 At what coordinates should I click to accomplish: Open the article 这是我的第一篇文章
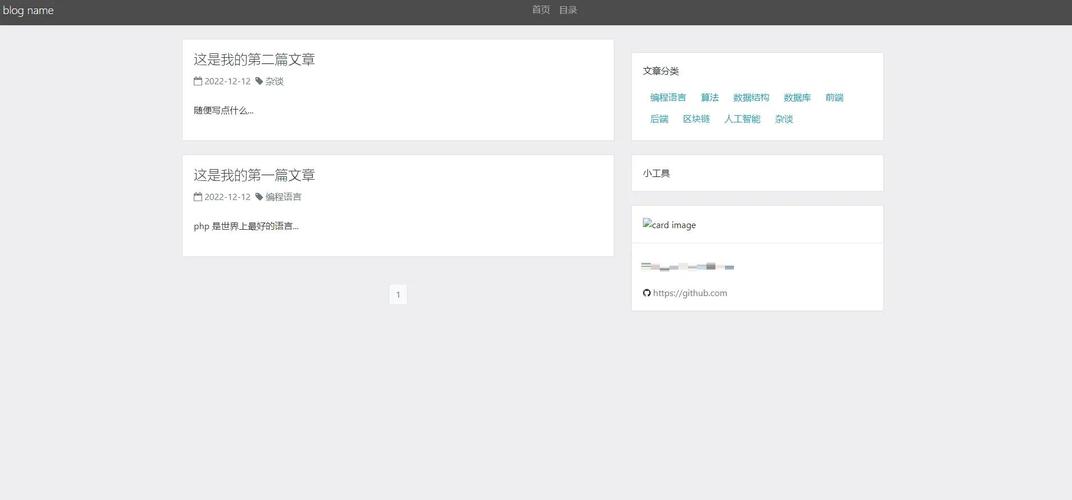click(x=254, y=175)
